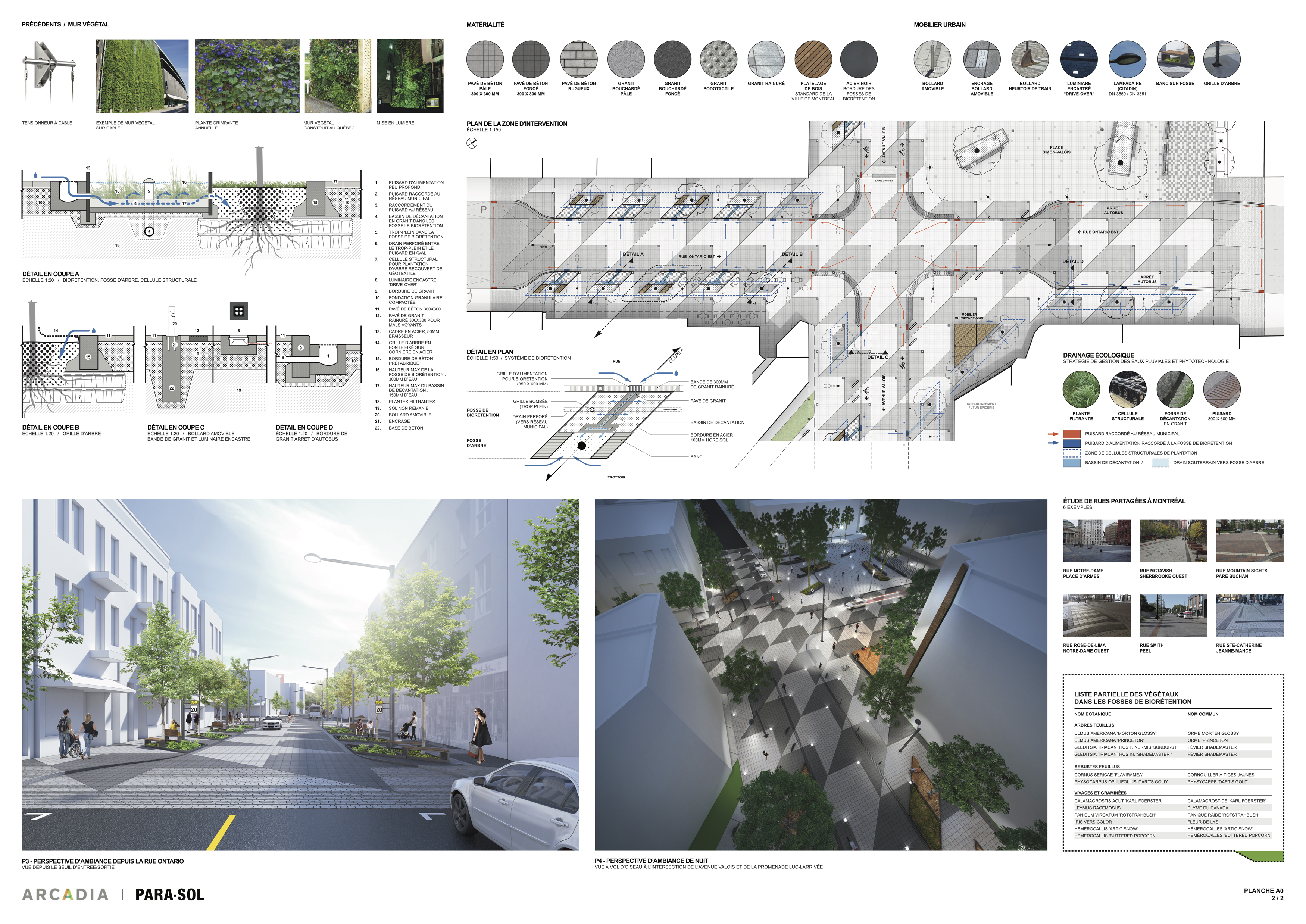Open the Mise en lumière night photo

[410, 76]
